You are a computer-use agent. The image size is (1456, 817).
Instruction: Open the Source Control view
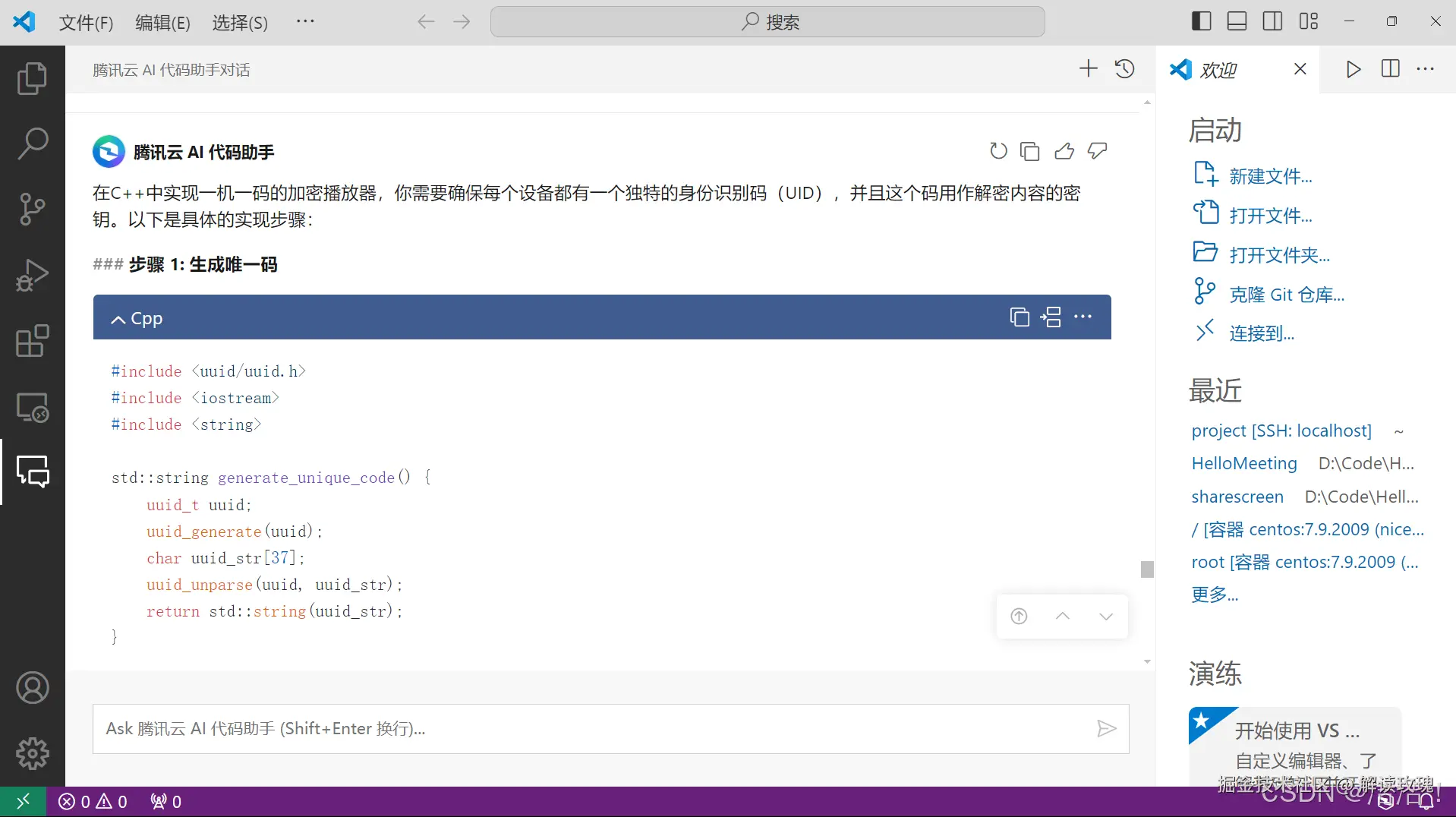pos(32,209)
